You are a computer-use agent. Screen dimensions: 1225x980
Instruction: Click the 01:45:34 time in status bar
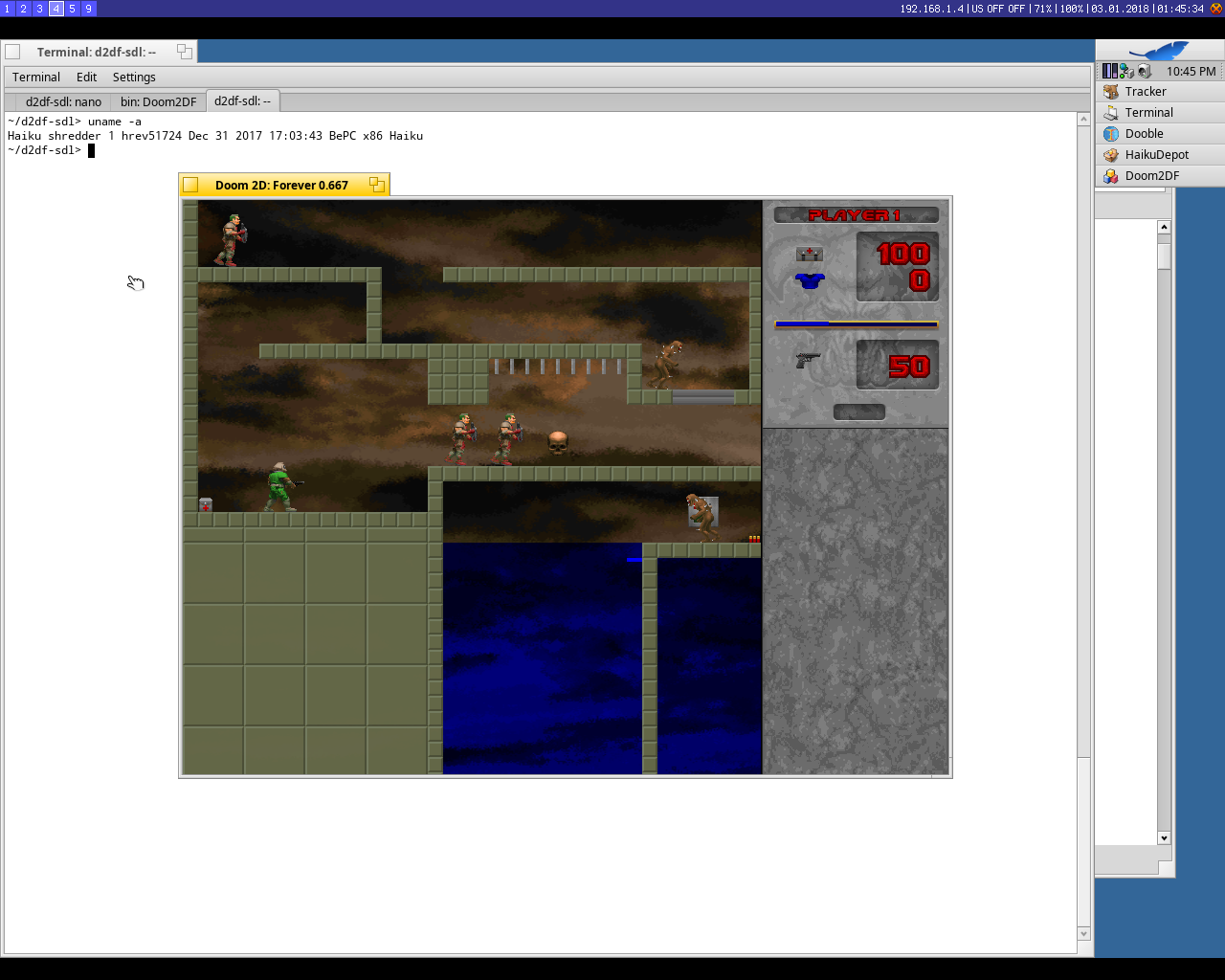point(1179,9)
